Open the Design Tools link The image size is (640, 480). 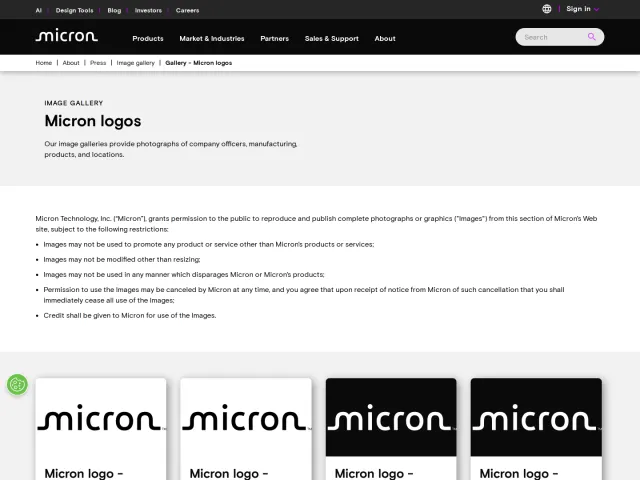(74, 10)
